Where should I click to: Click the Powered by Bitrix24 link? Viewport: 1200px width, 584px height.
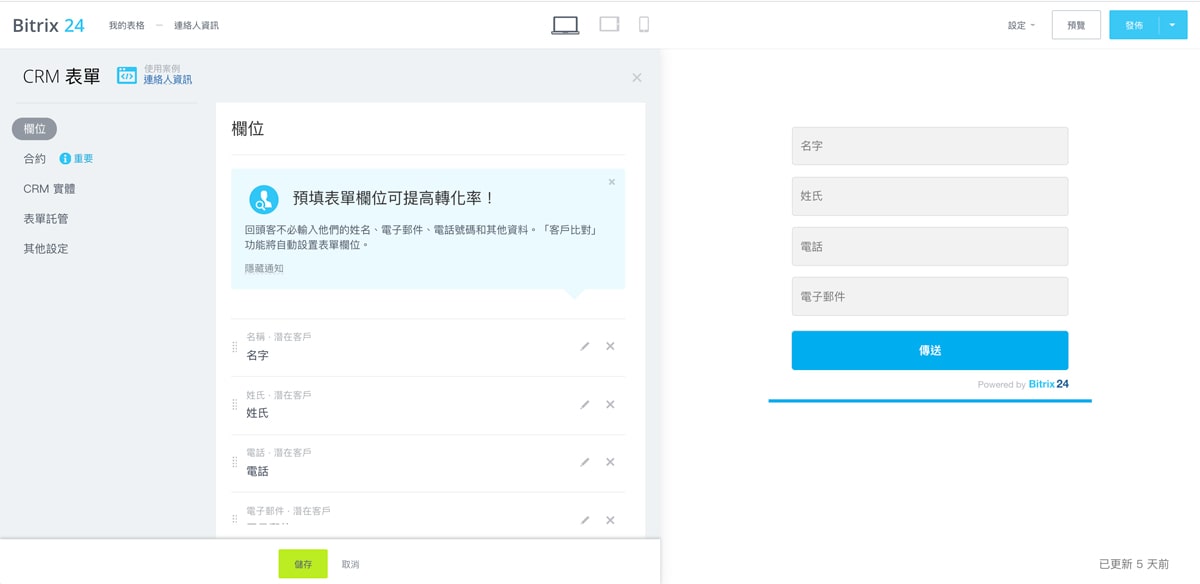pos(1023,384)
